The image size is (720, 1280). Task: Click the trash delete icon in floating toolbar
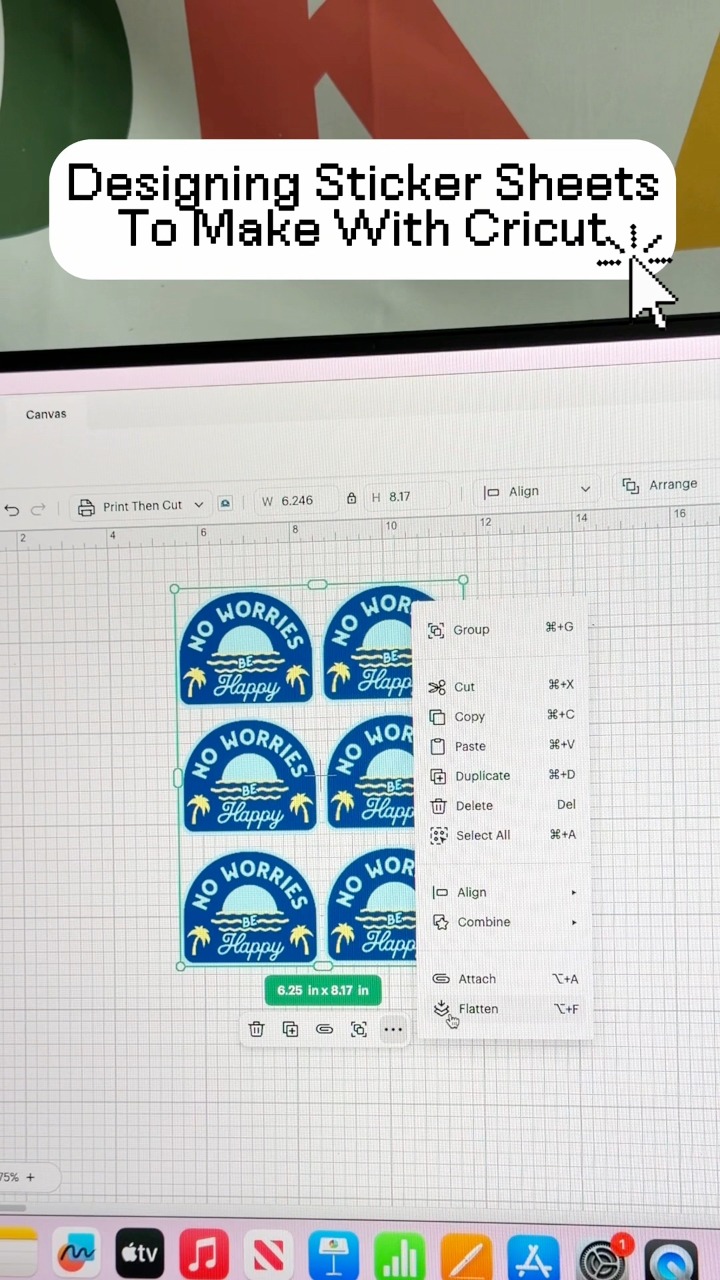pos(256,1029)
